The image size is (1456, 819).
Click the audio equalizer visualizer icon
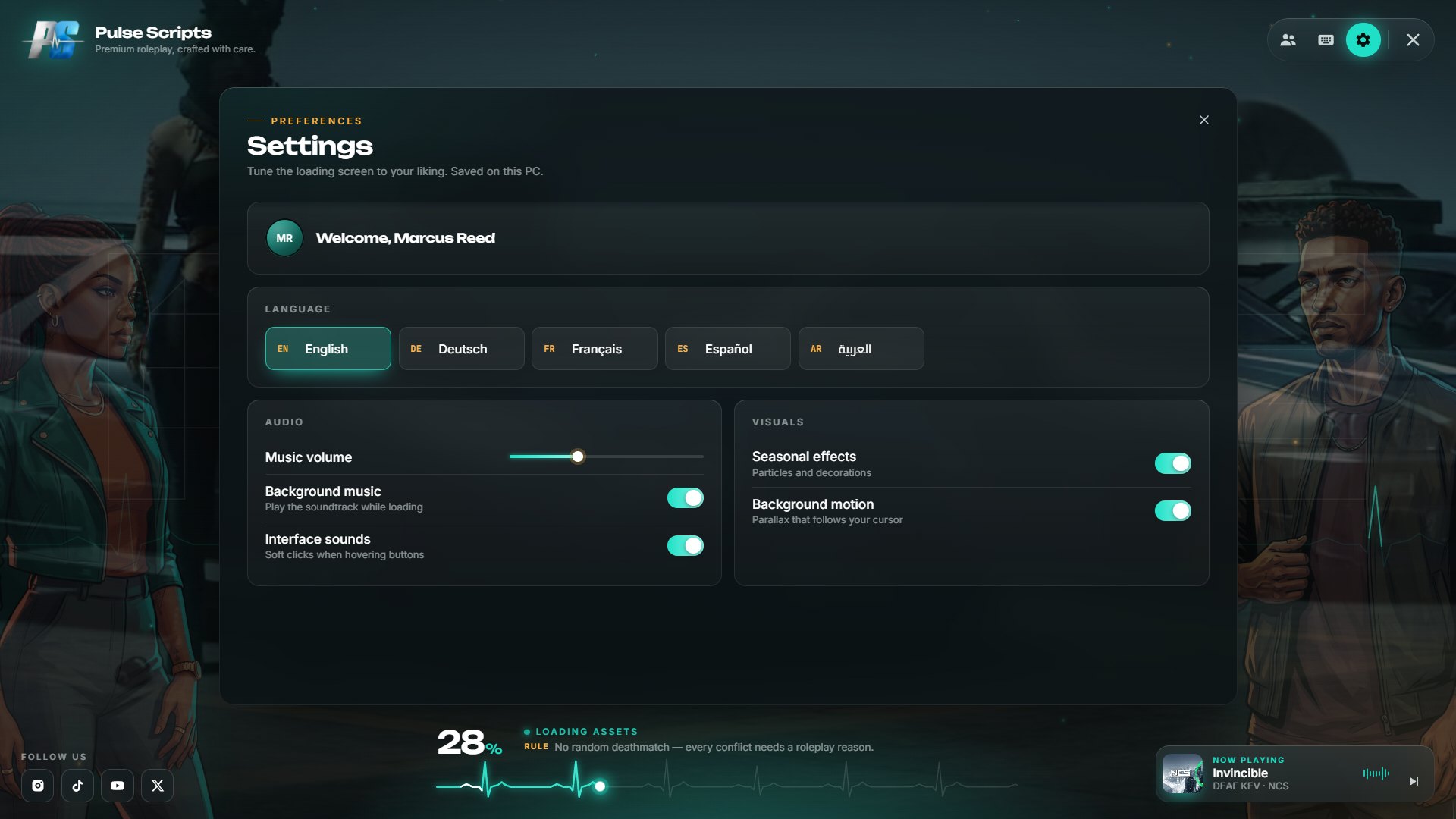[1376, 773]
